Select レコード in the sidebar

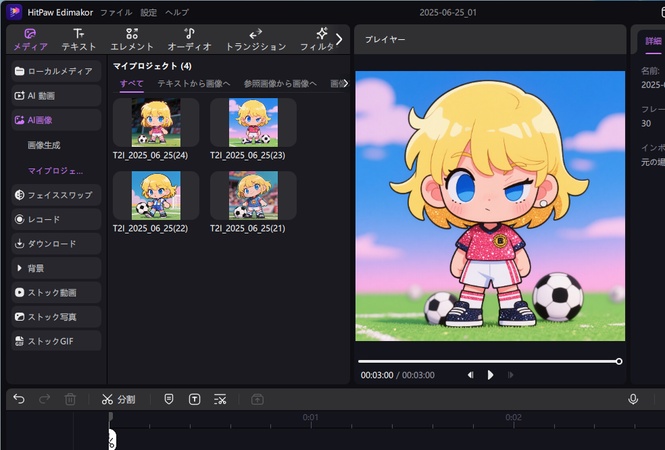pyautogui.click(x=56, y=219)
